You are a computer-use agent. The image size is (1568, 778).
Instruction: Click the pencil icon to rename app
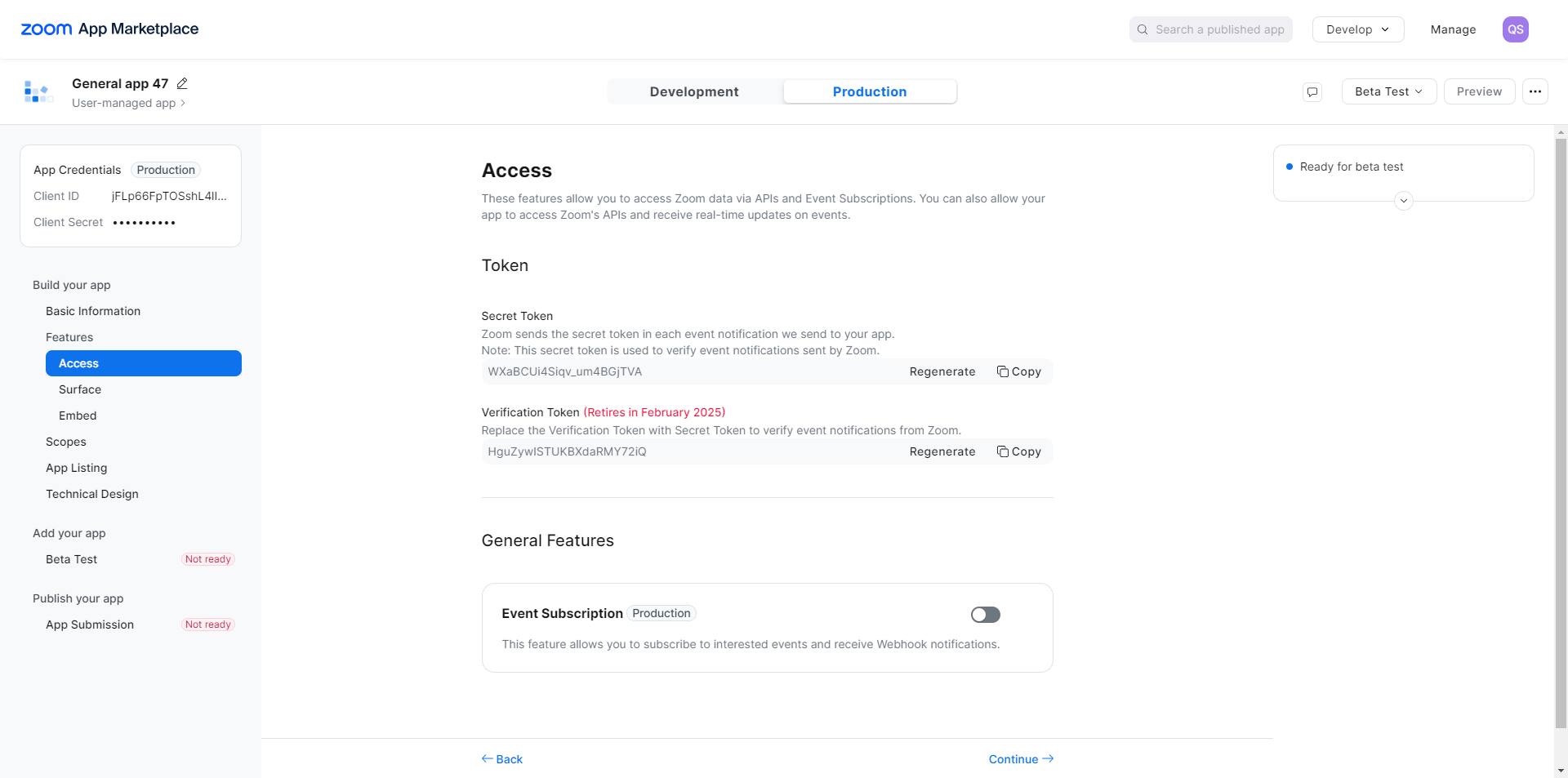(x=182, y=83)
